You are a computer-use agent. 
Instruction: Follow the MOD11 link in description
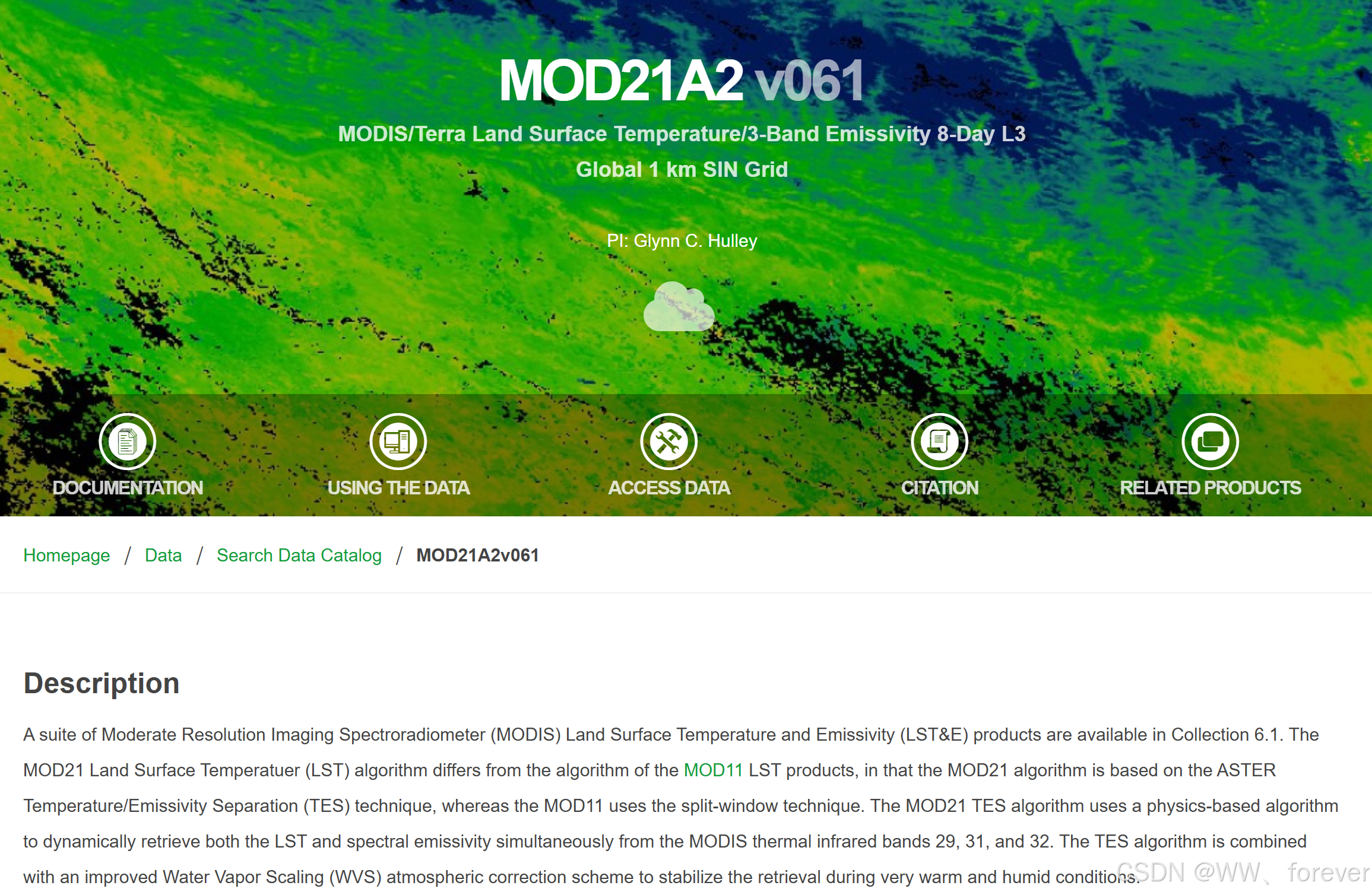[x=713, y=770]
